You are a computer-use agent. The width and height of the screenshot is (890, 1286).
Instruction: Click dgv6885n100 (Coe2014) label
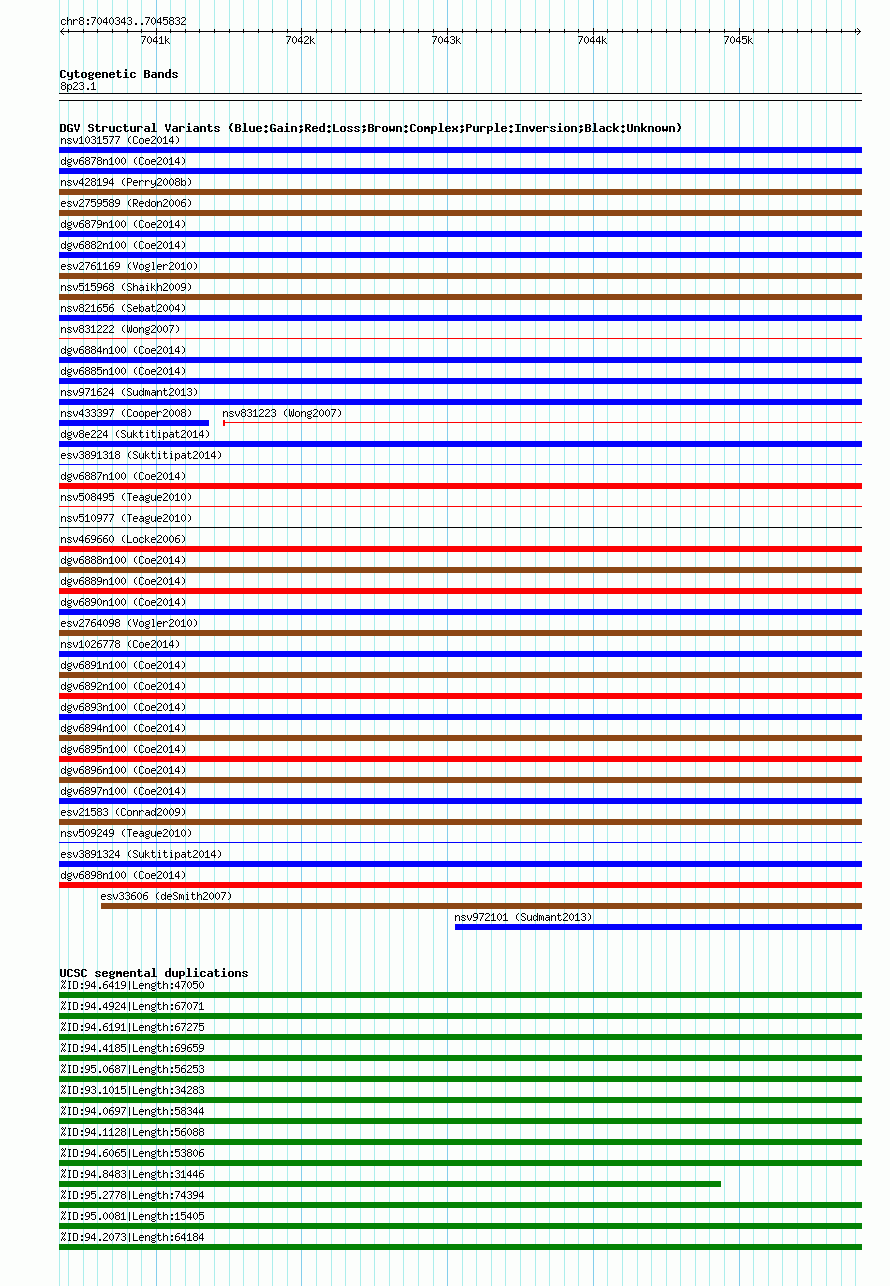tap(123, 371)
